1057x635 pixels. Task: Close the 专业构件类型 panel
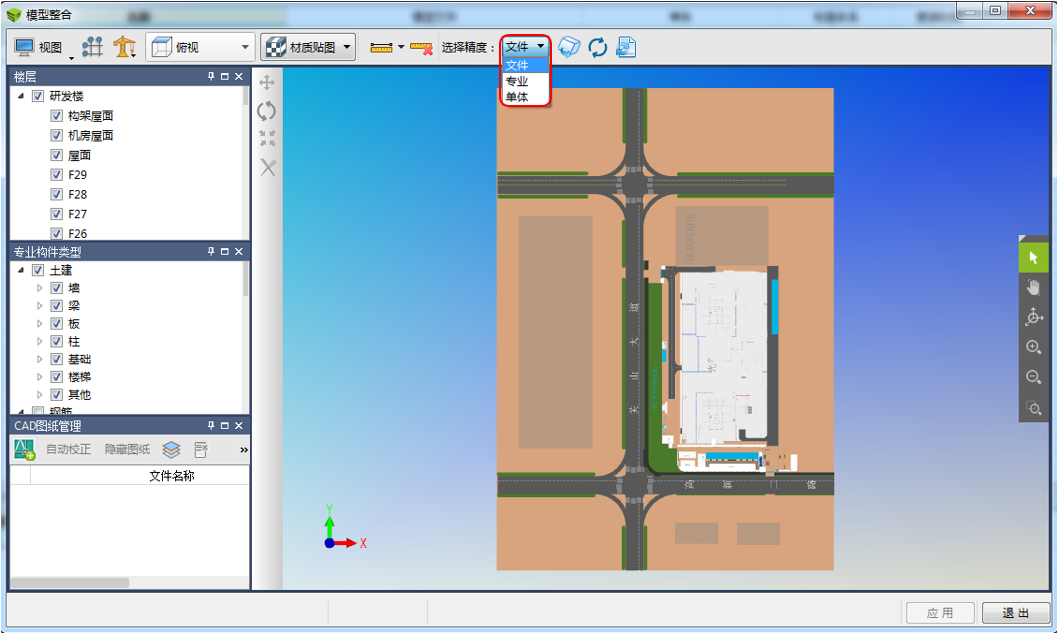pos(239,251)
